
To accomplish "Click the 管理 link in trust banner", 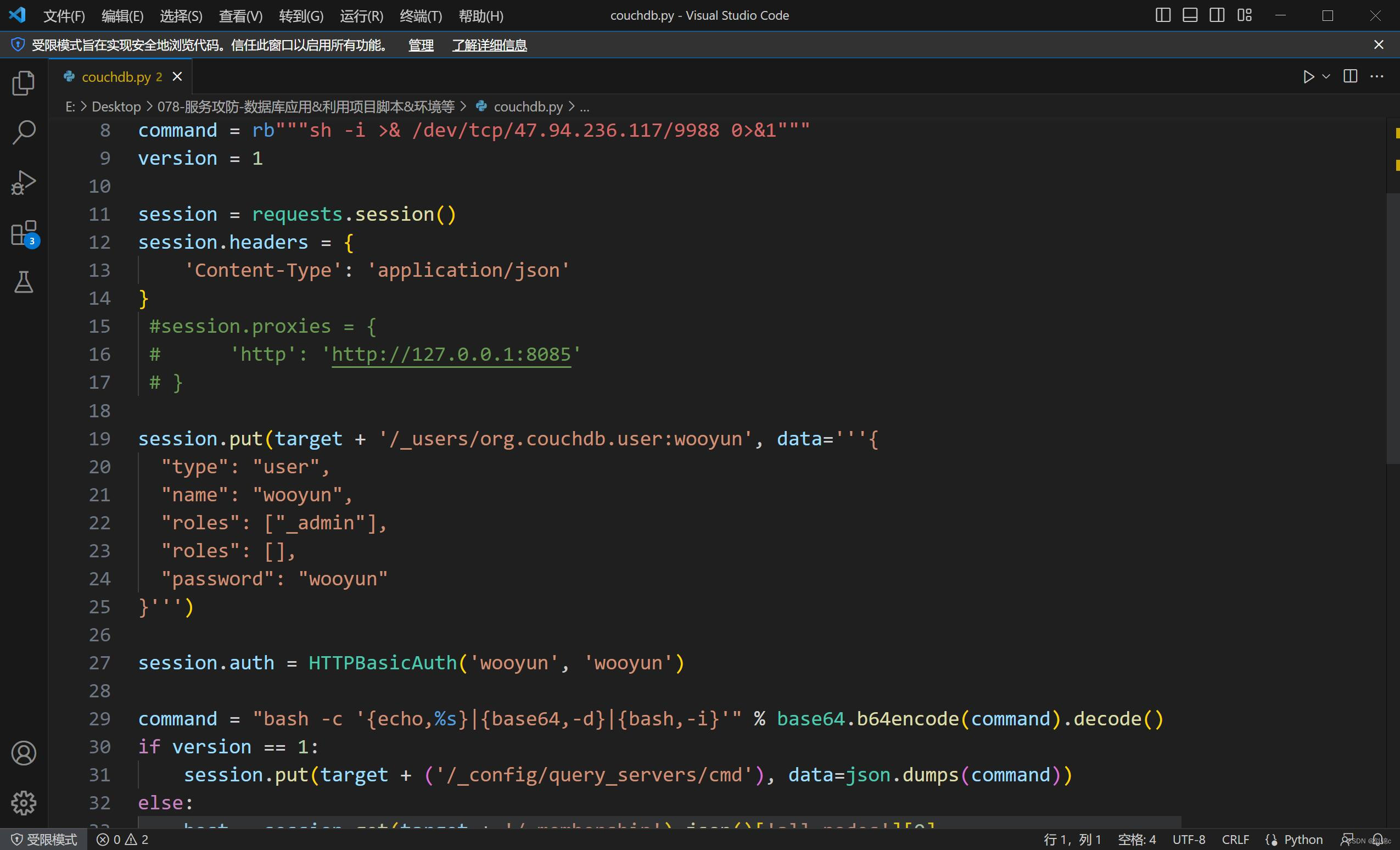I will 421,45.
